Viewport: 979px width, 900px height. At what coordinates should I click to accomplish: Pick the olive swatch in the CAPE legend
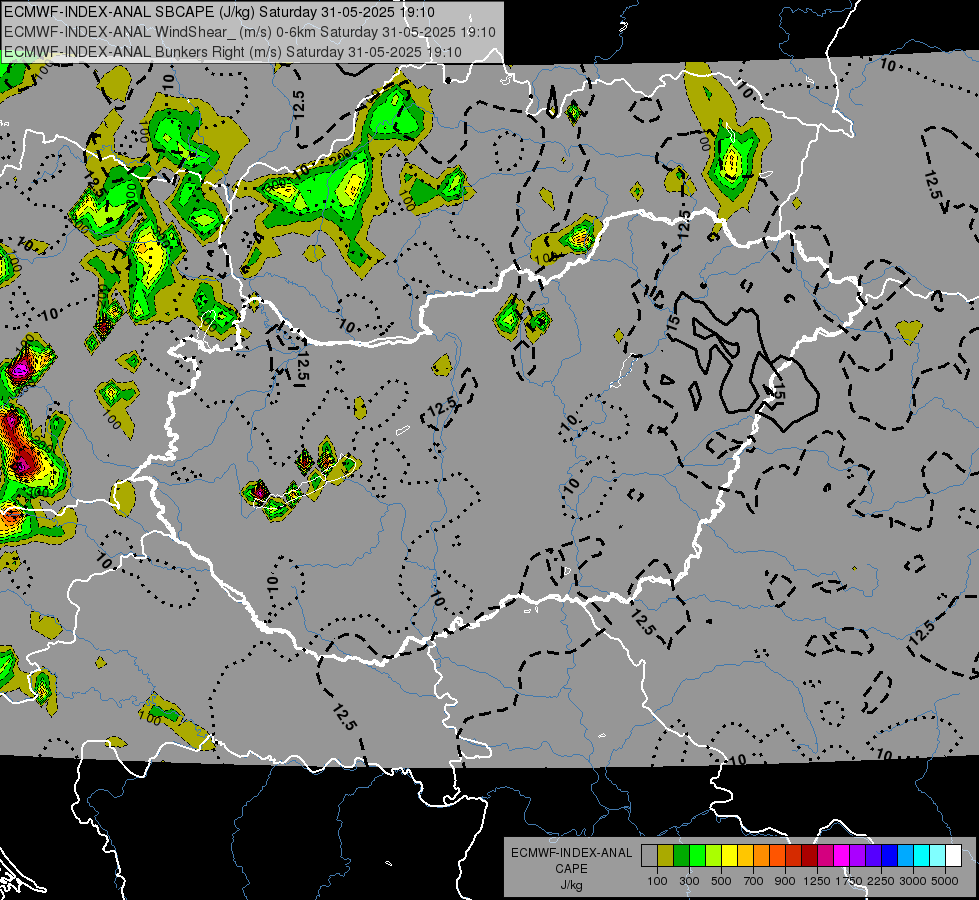665,856
